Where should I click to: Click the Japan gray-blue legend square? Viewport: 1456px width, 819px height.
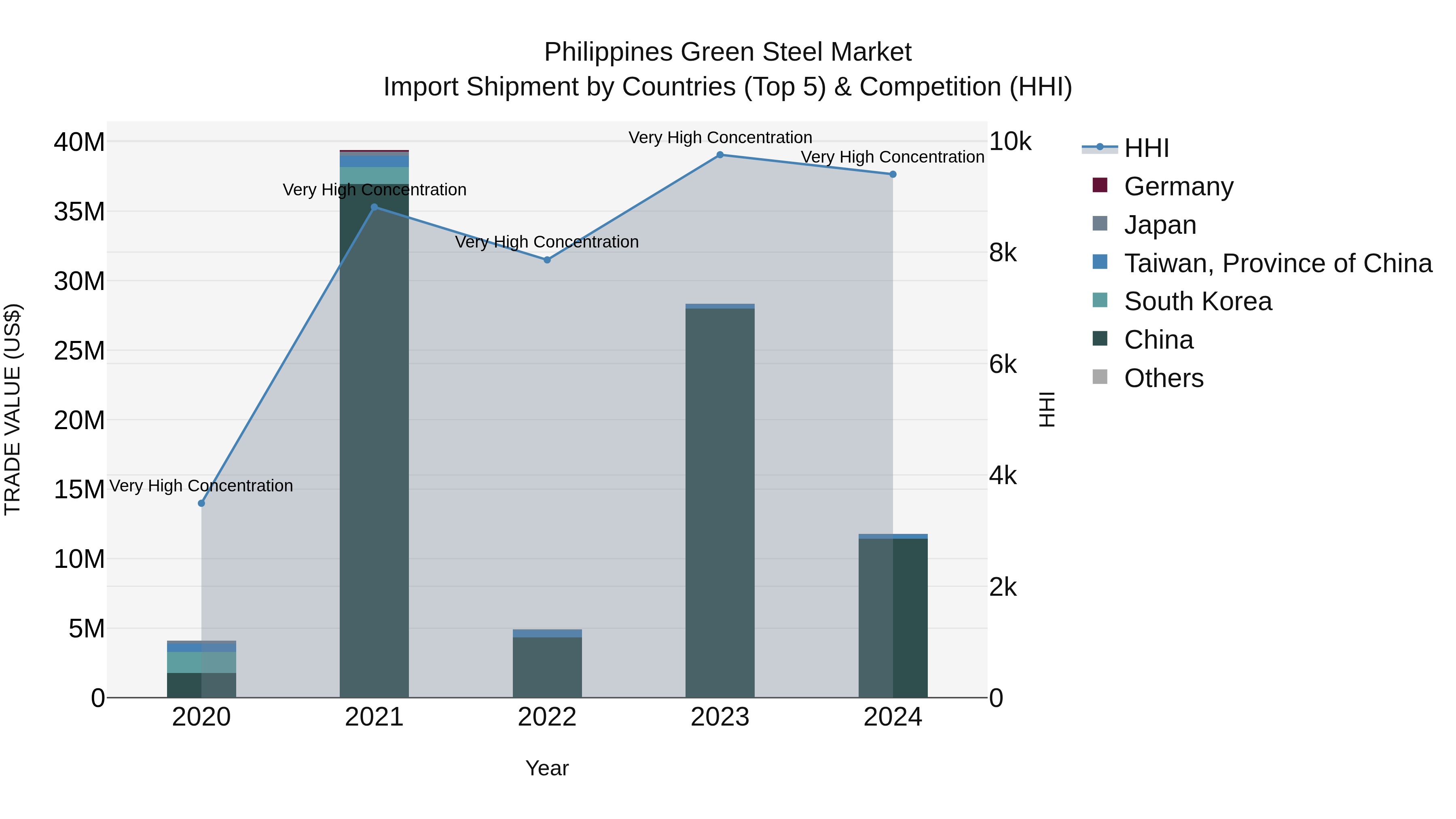click(x=1100, y=223)
